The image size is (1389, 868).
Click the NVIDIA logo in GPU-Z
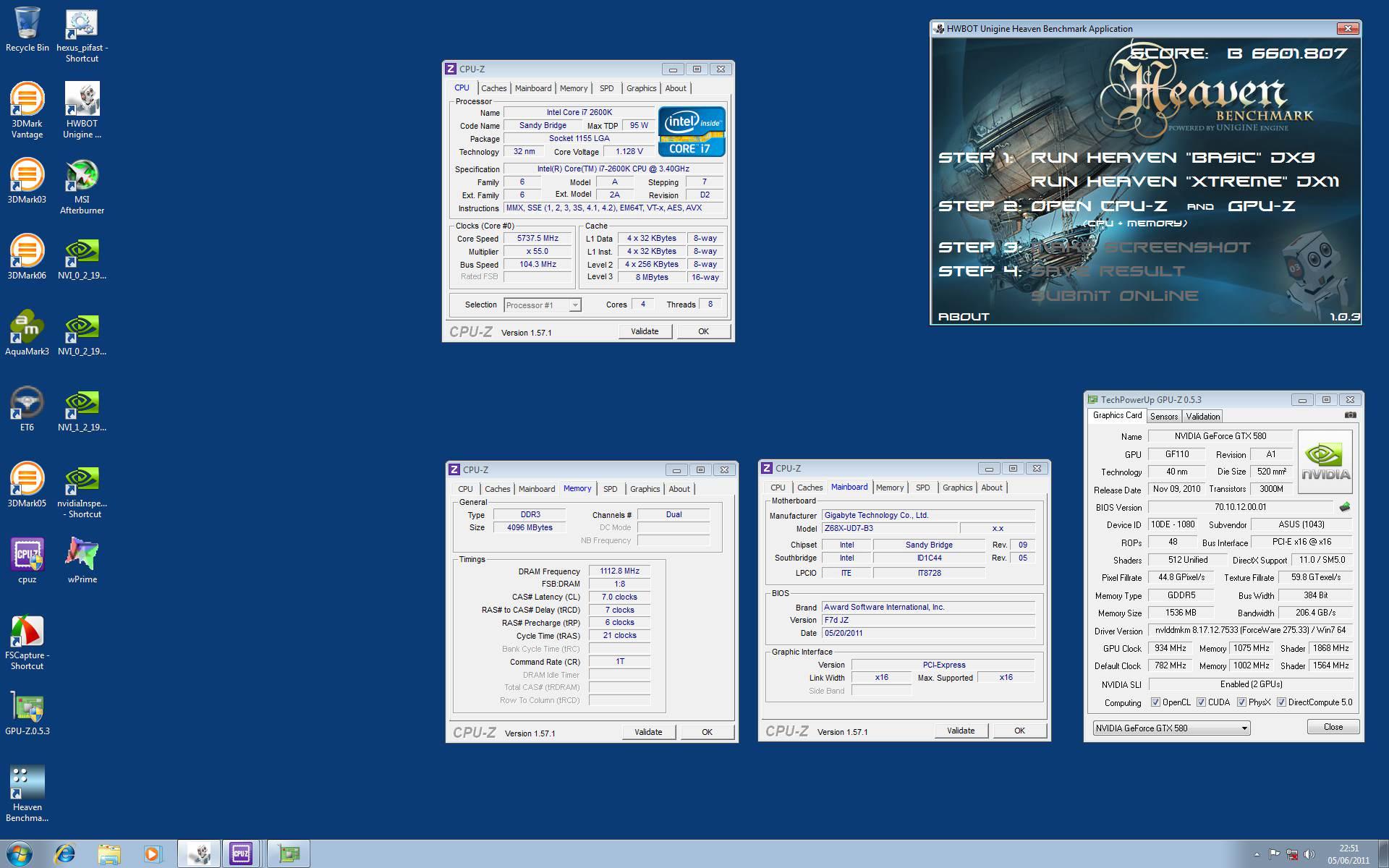tap(1325, 461)
